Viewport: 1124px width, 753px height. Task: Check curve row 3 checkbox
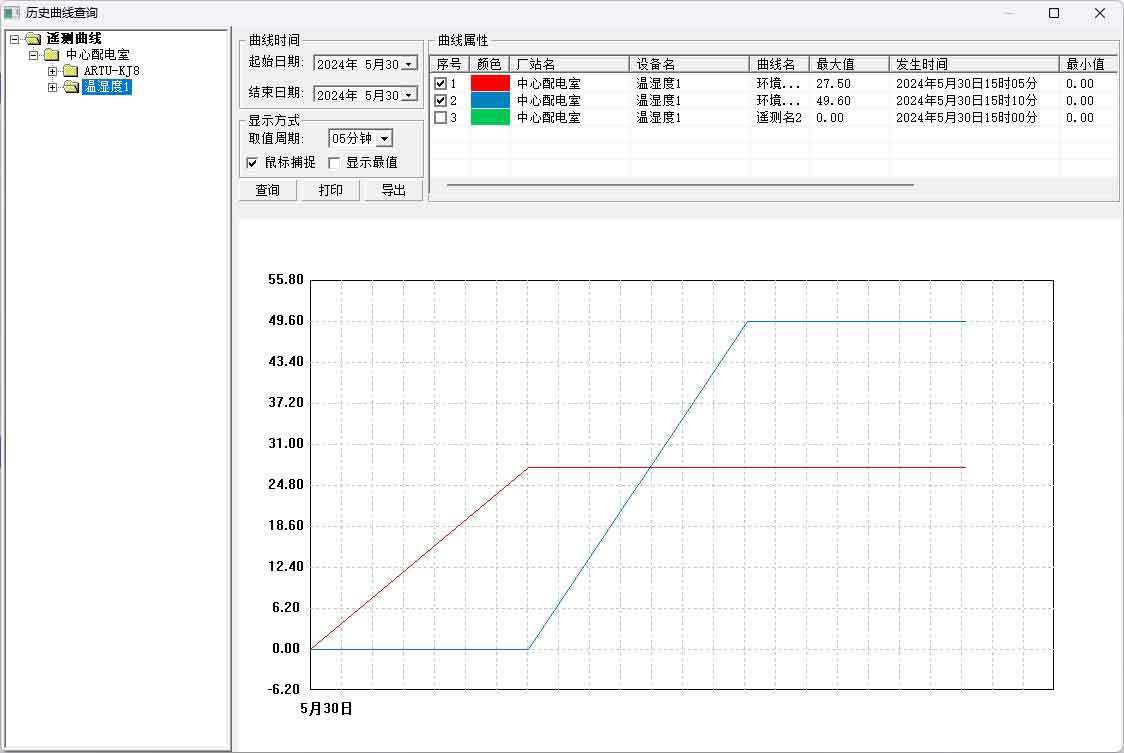coord(441,117)
